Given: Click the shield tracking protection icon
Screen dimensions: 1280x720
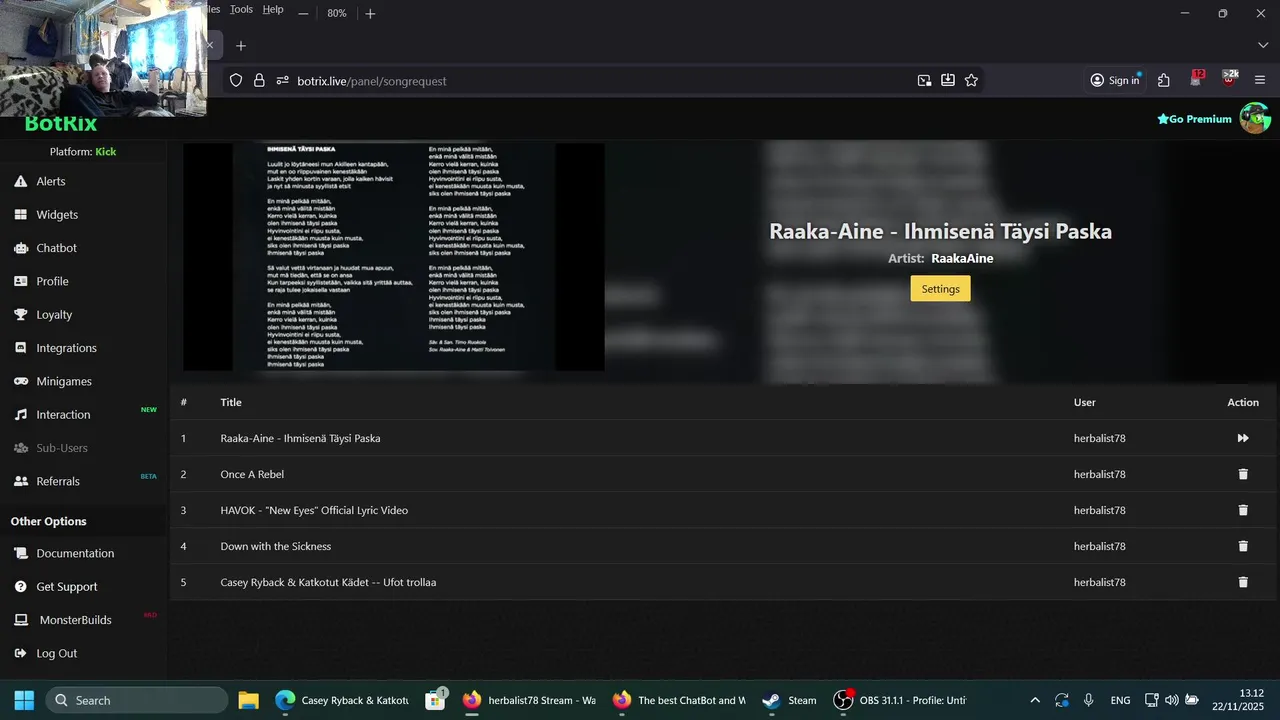Looking at the screenshot, I should pyautogui.click(x=236, y=81).
